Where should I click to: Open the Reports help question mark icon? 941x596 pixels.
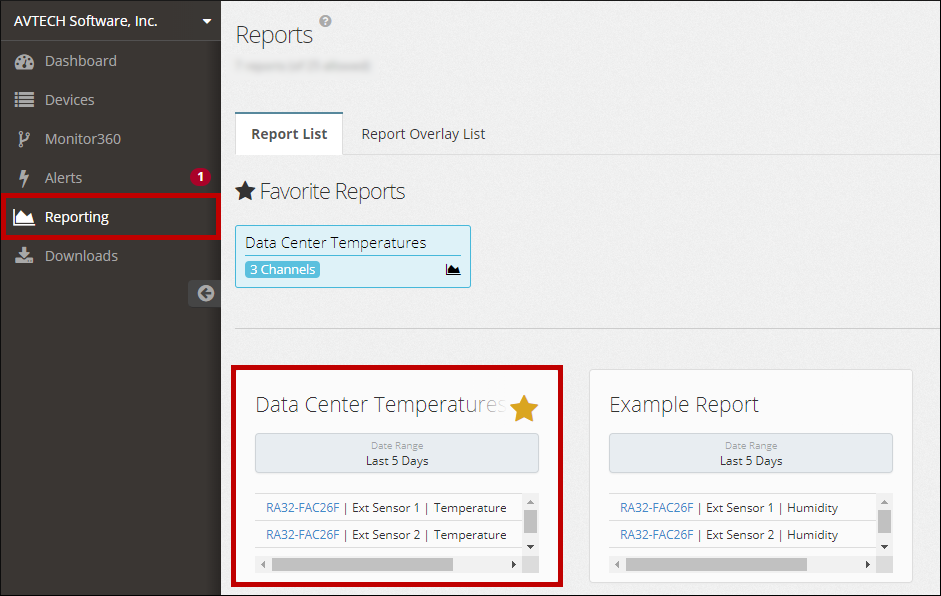pos(325,21)
